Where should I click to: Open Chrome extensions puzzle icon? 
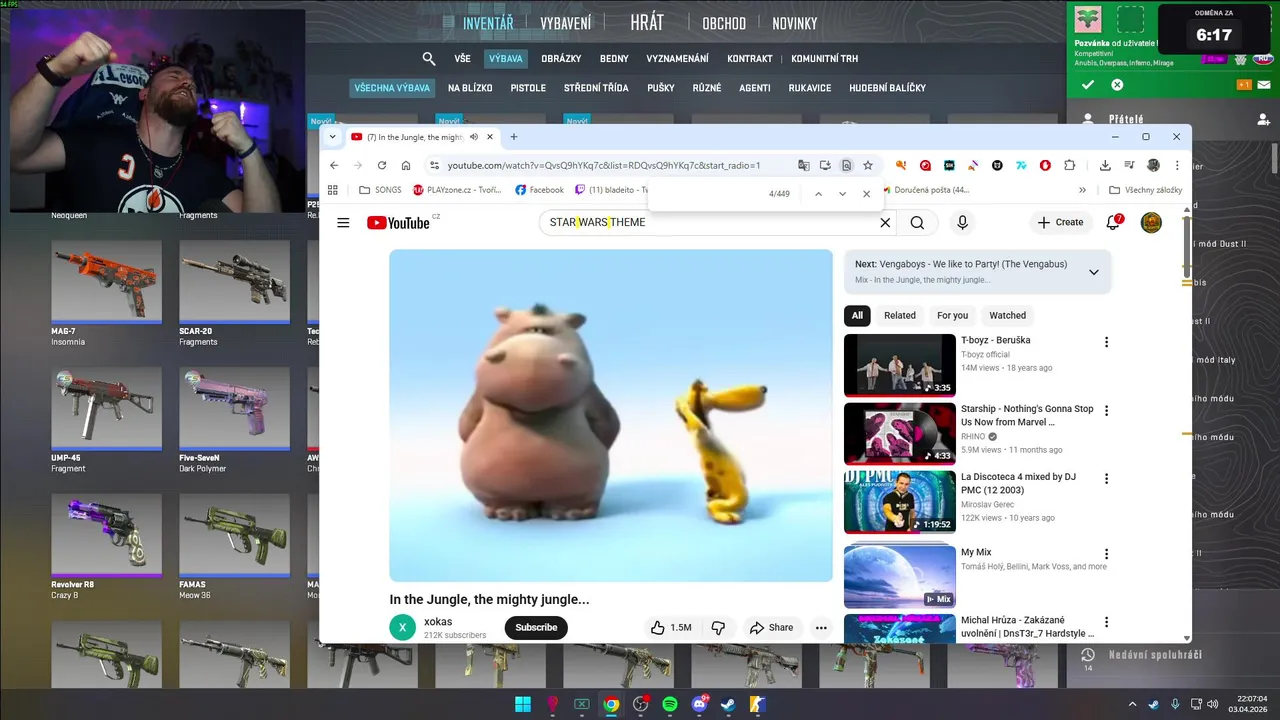pyautogui.click(x=1069, y=165)
